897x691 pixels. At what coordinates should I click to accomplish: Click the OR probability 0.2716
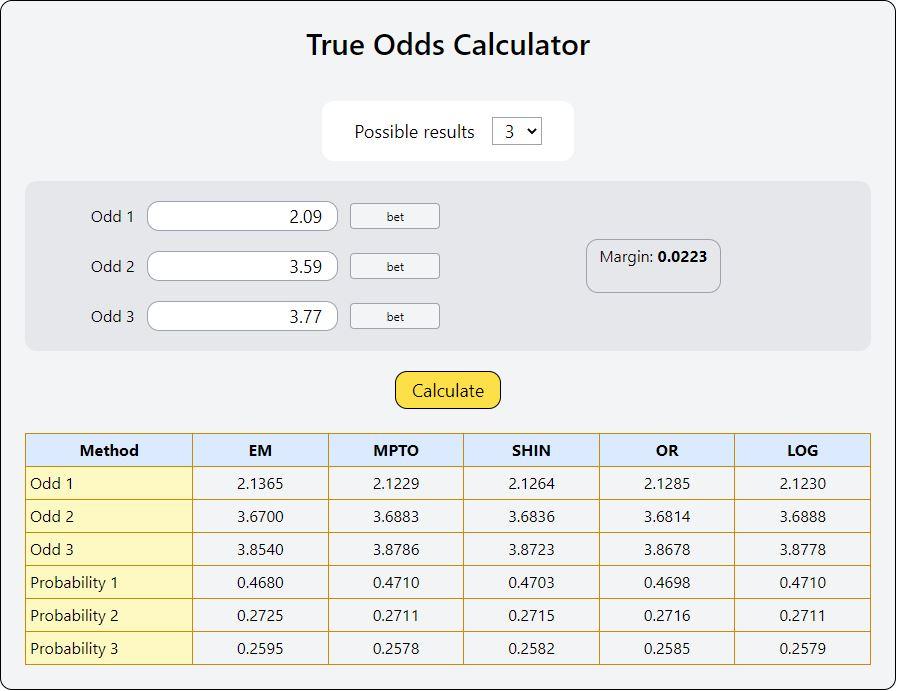667,615
